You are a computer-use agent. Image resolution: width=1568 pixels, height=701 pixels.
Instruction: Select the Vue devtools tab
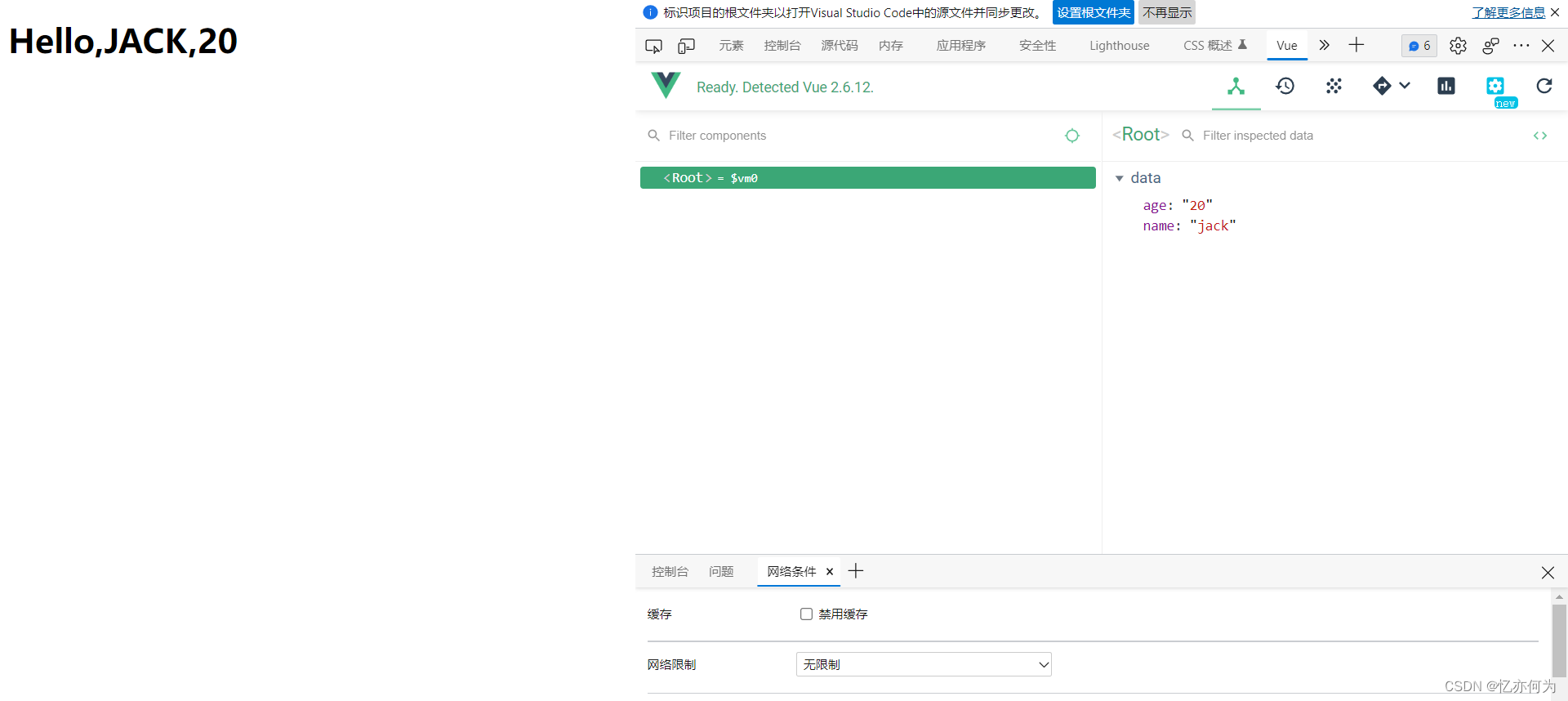1287,46
